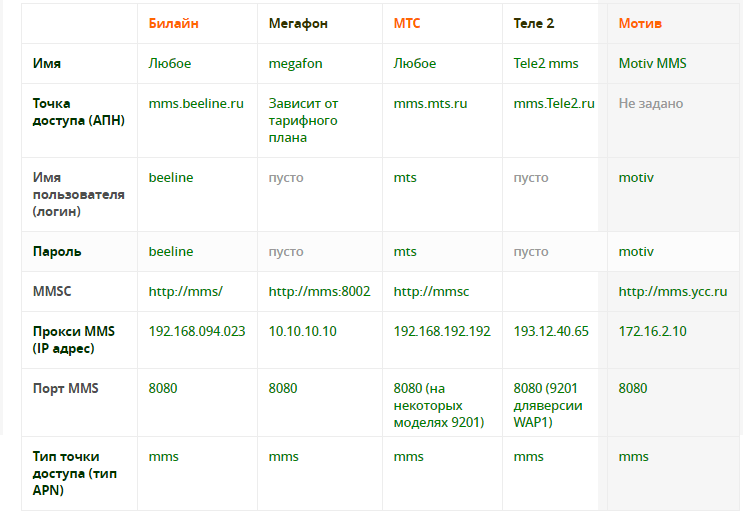Click the Билайн column header

tap(173, 23)
